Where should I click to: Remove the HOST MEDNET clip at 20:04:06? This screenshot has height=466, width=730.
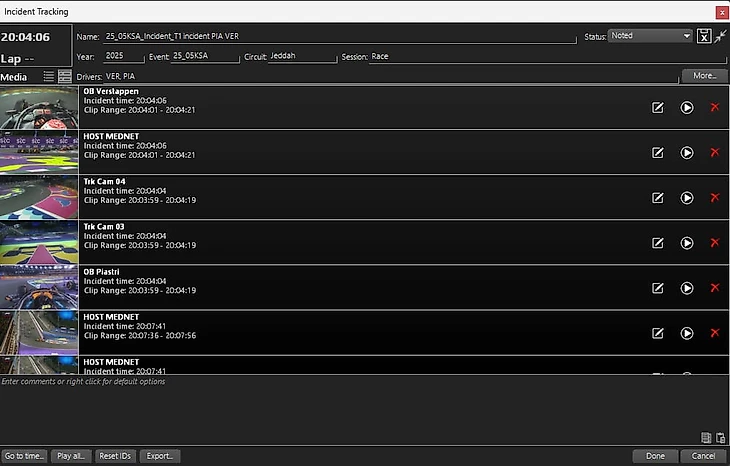[715, 153]
